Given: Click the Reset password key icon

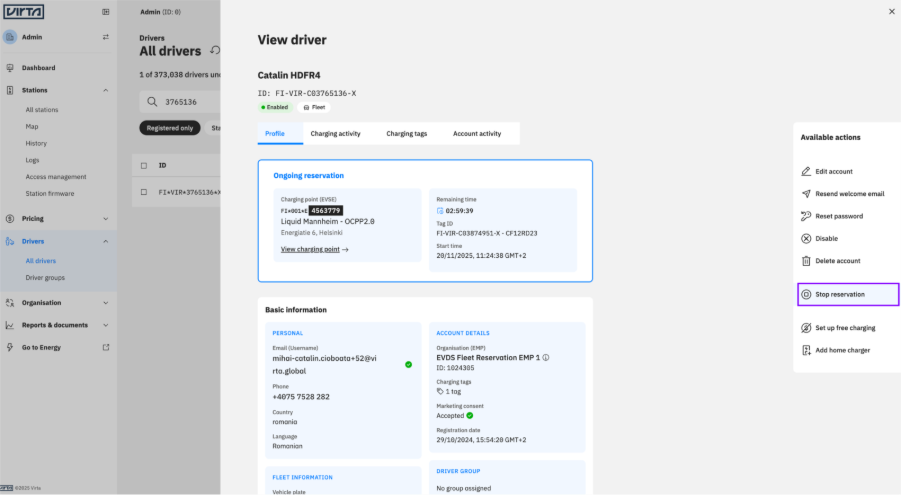Looking at the screenshot, I should 806,216.
